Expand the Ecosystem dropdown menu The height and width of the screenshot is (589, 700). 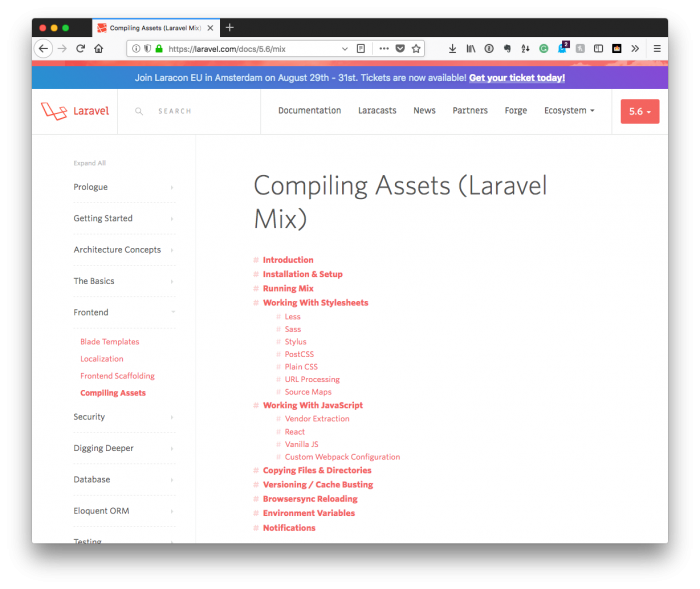pos(569,110)
